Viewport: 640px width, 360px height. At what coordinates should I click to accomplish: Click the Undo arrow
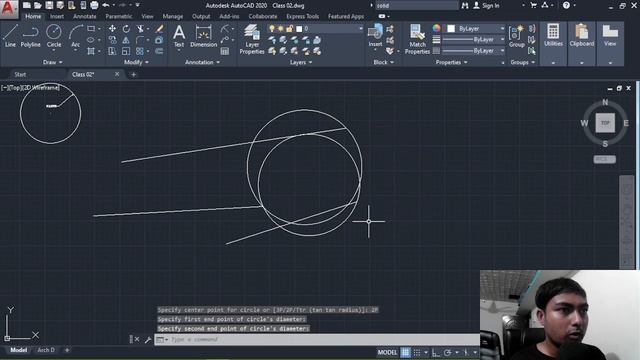coord(106,5)
